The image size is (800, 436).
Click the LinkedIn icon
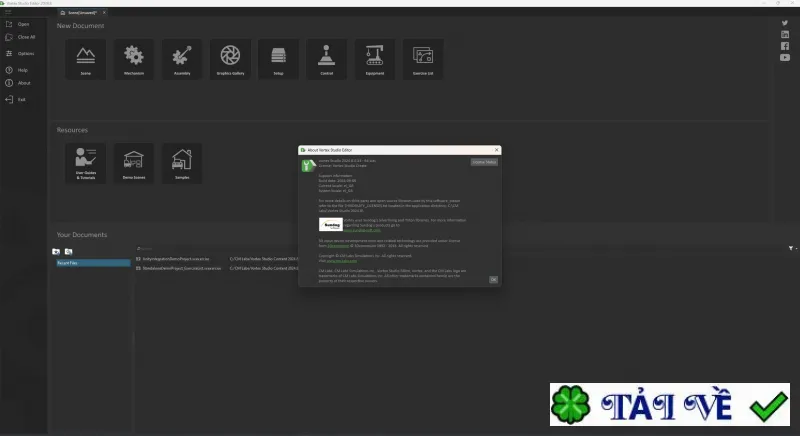pyautogui.click(x=785, y=35)
